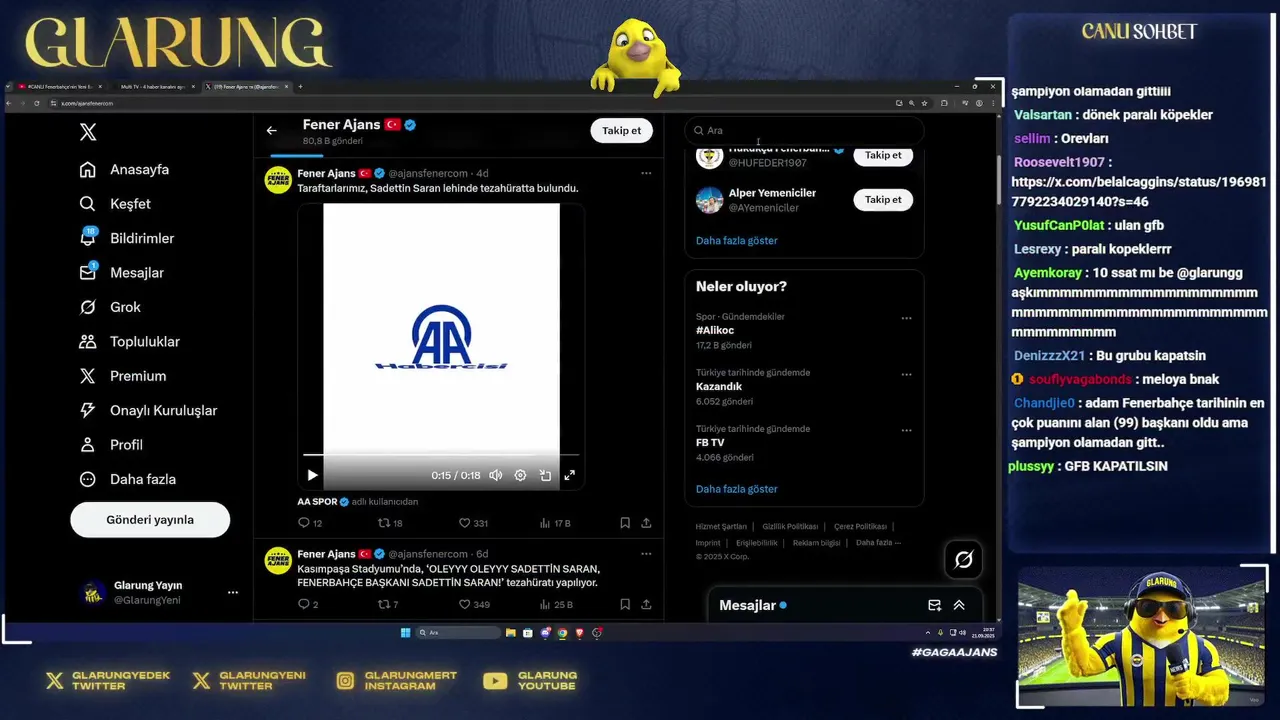Open more options on the 4d Fener Ajans post
This screenshot has width=1280, height=720.
pos(646,173)
